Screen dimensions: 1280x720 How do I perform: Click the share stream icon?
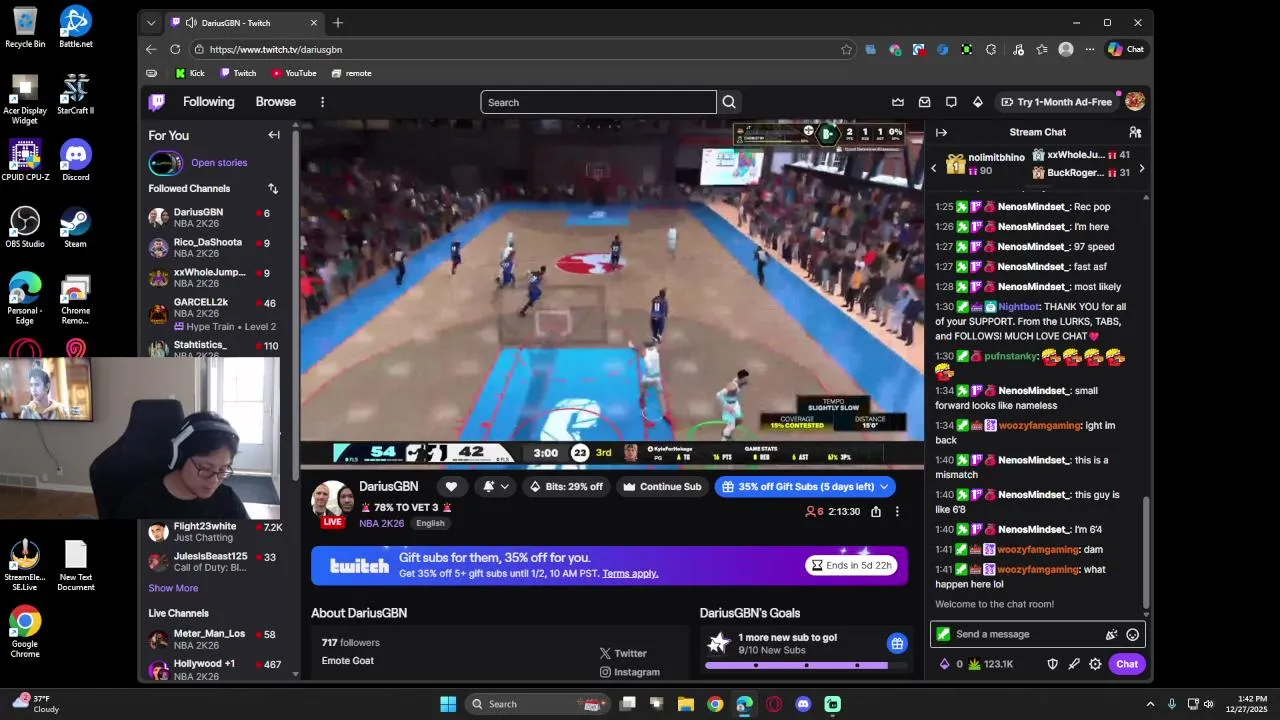[876, 511]
